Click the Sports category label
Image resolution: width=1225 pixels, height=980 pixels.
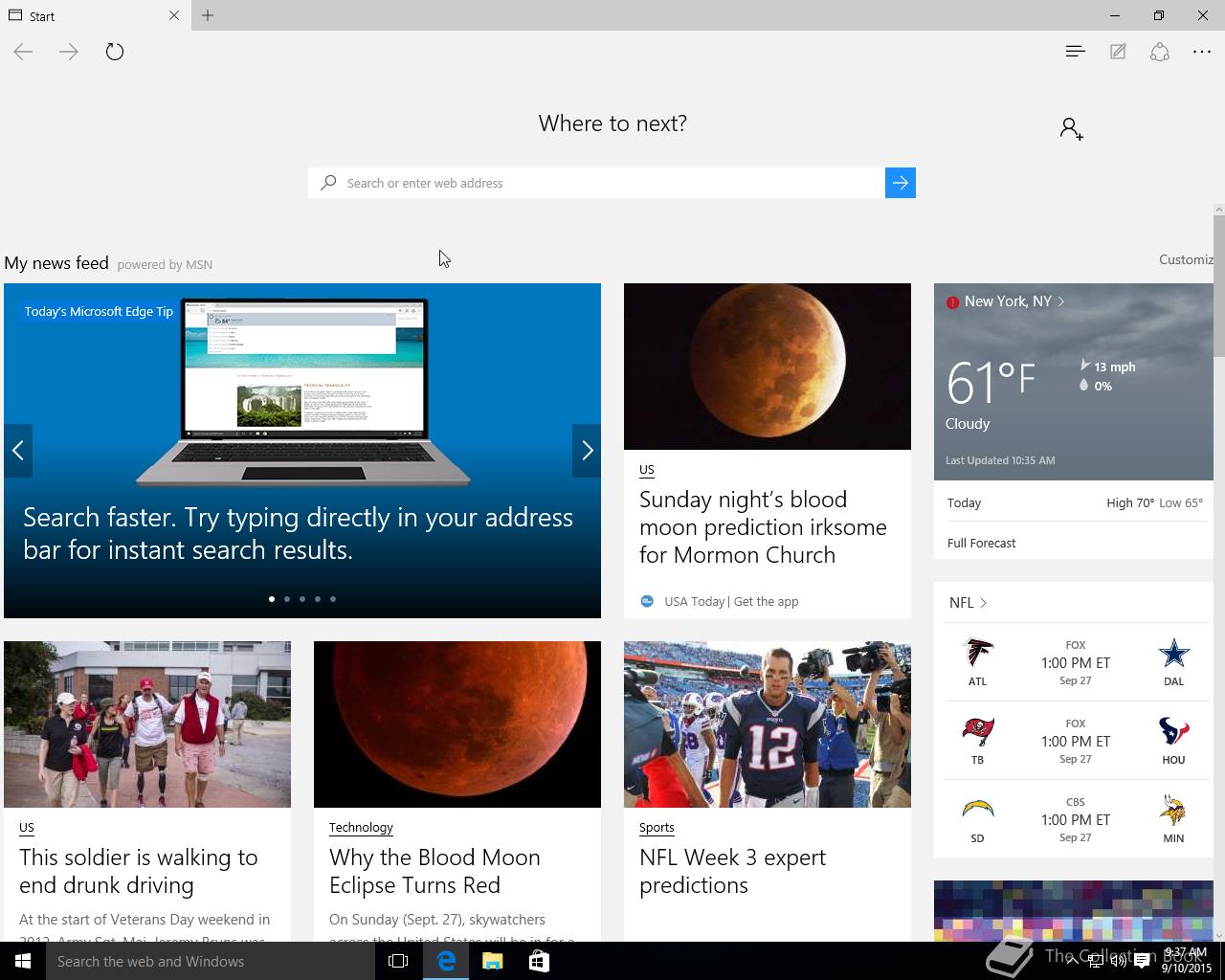pyautogui.click(x=657, y=828)
